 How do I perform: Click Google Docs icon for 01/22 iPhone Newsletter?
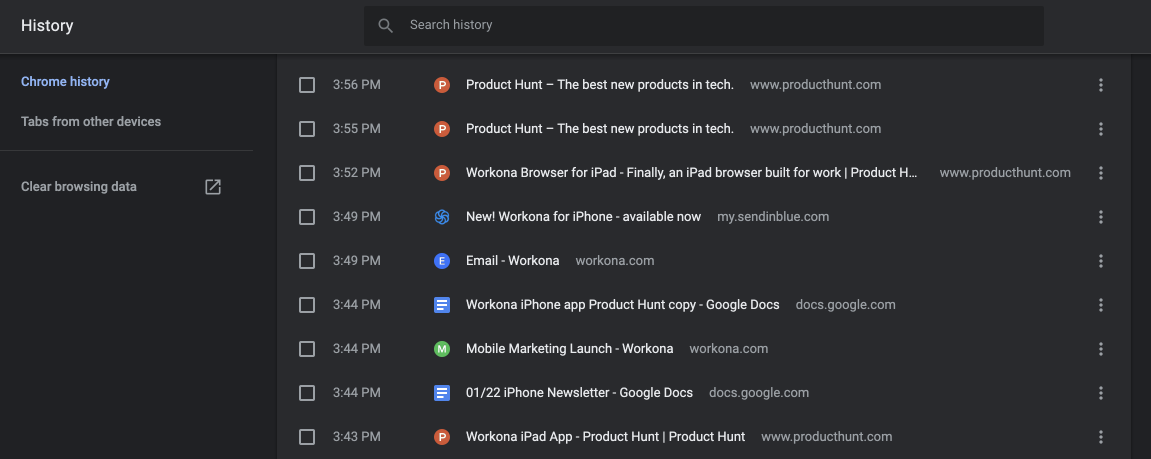pyautogui.click(x=441, y=394)
